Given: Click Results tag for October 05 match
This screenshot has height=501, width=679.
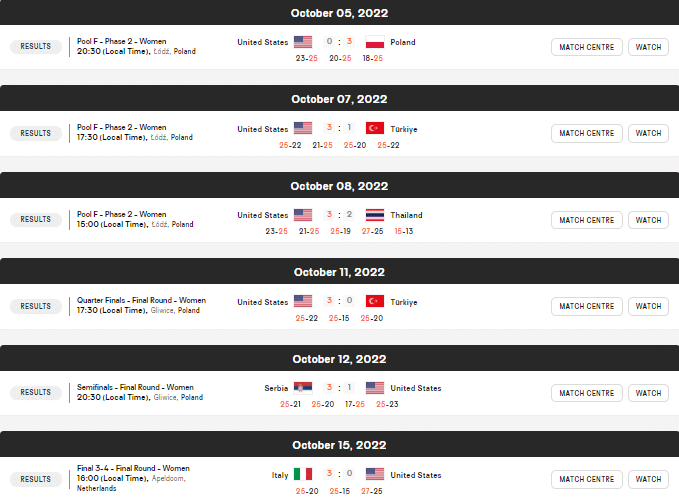Looking at the screenshot, I should (36, 47).
